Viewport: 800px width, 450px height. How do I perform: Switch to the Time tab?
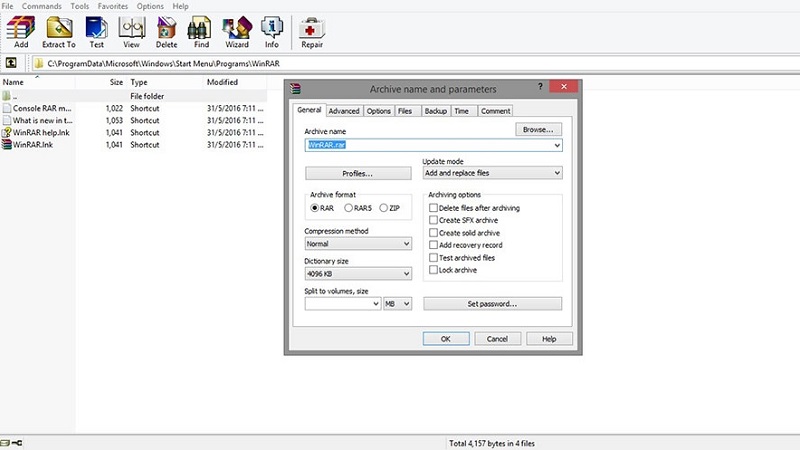click(x=462, y=111)
